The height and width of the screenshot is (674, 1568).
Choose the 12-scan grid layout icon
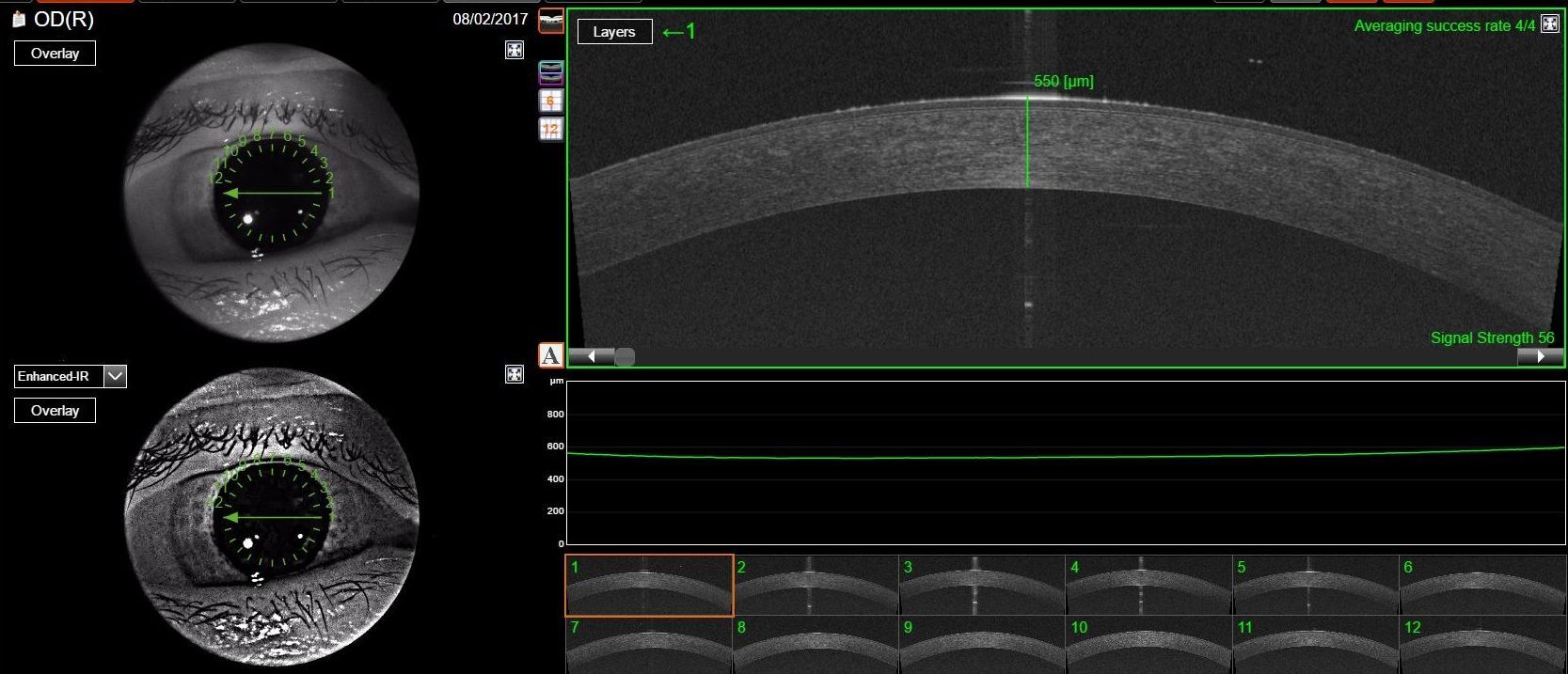(550, 130)
